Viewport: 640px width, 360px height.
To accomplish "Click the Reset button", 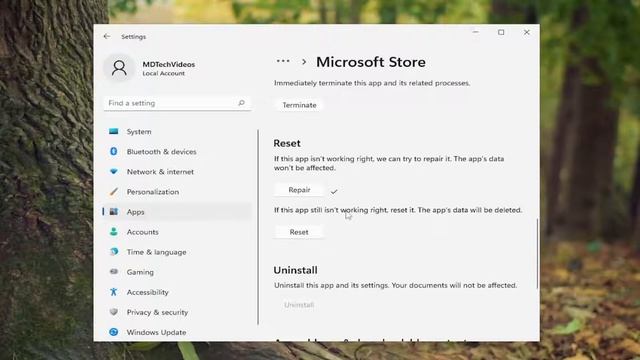I will coord(299,232).
